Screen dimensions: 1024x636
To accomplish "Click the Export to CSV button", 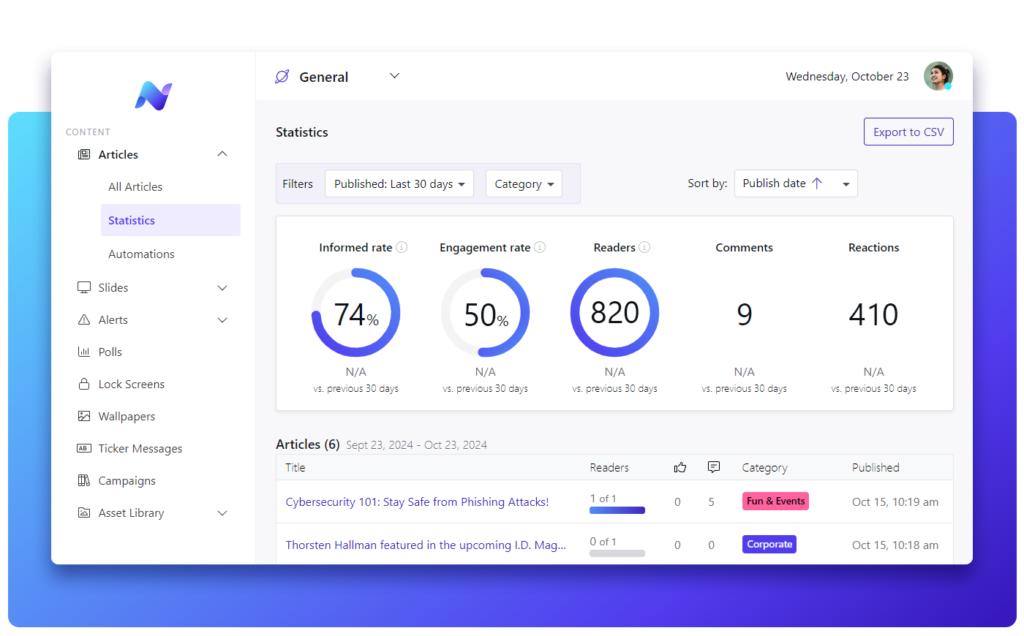I will 908,131.
